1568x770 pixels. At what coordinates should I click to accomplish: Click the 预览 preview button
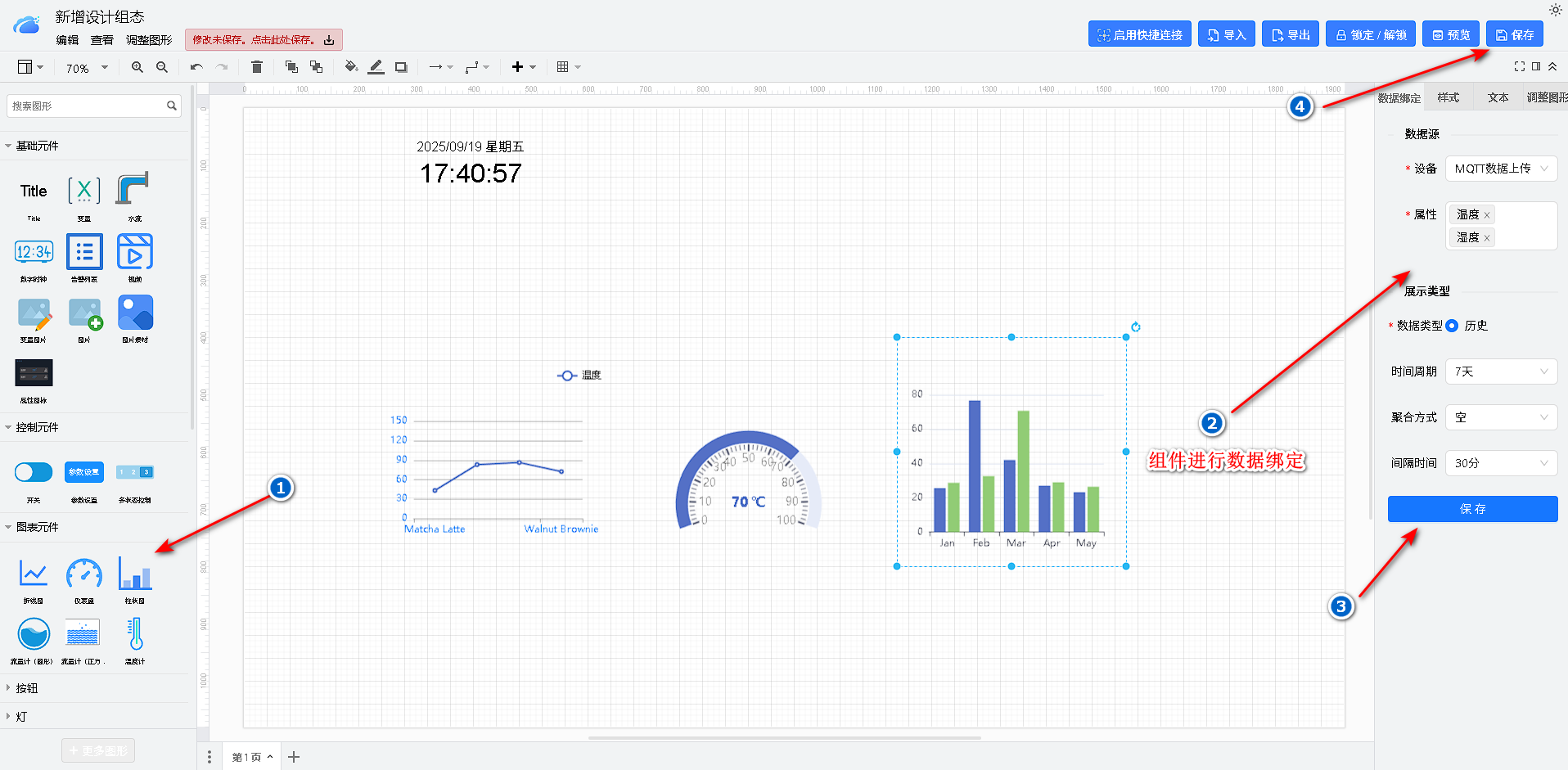tap(1450, 35)
